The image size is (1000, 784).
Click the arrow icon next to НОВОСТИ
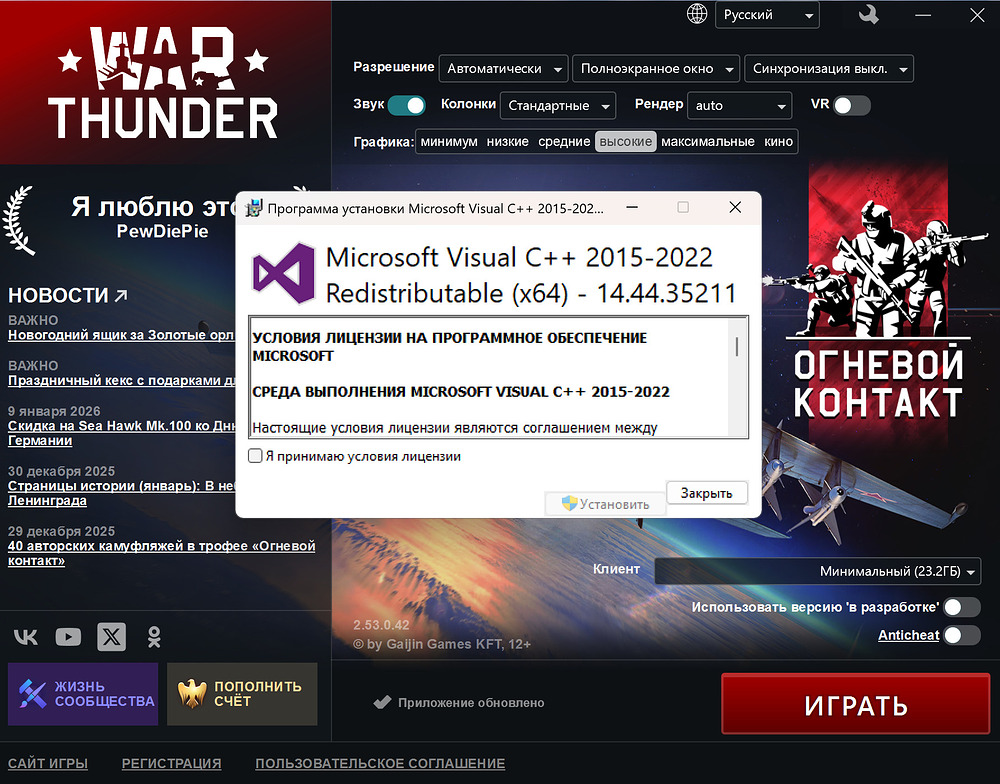[122, 295]
